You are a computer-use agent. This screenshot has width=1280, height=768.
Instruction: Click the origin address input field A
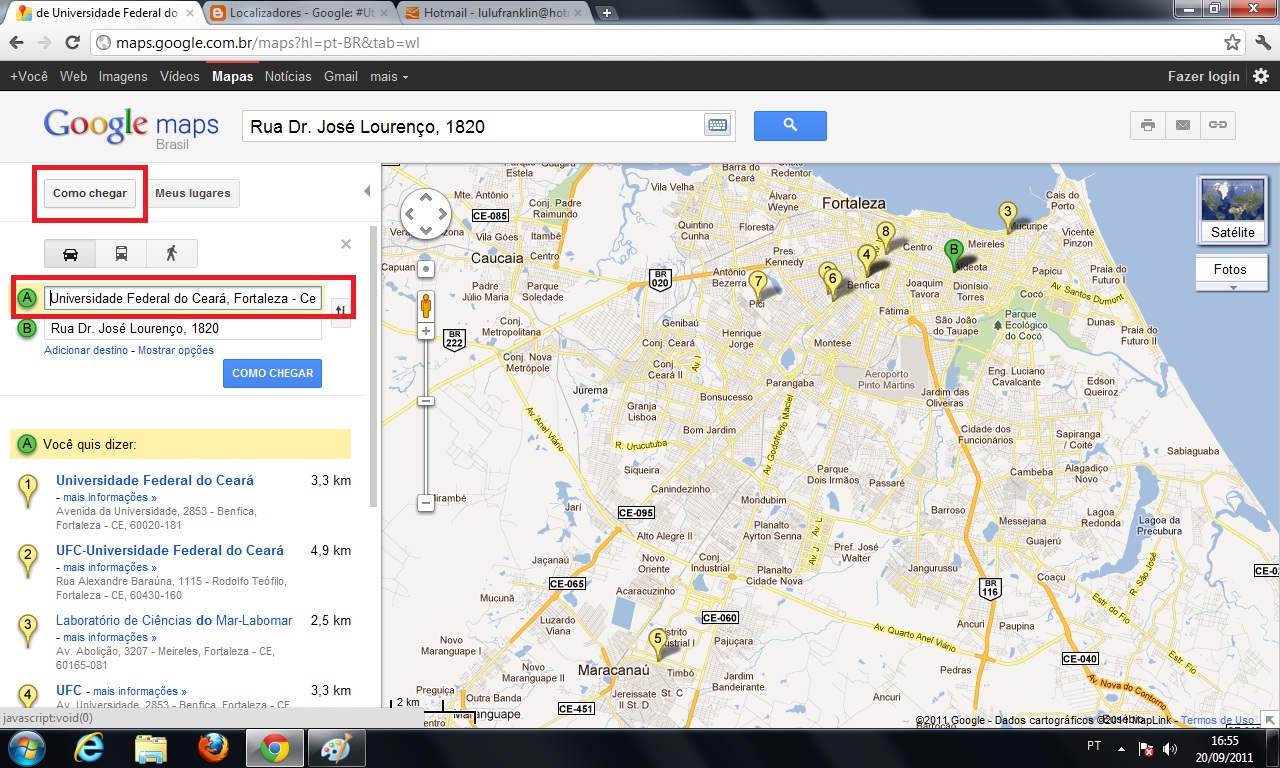coord(183,298)
